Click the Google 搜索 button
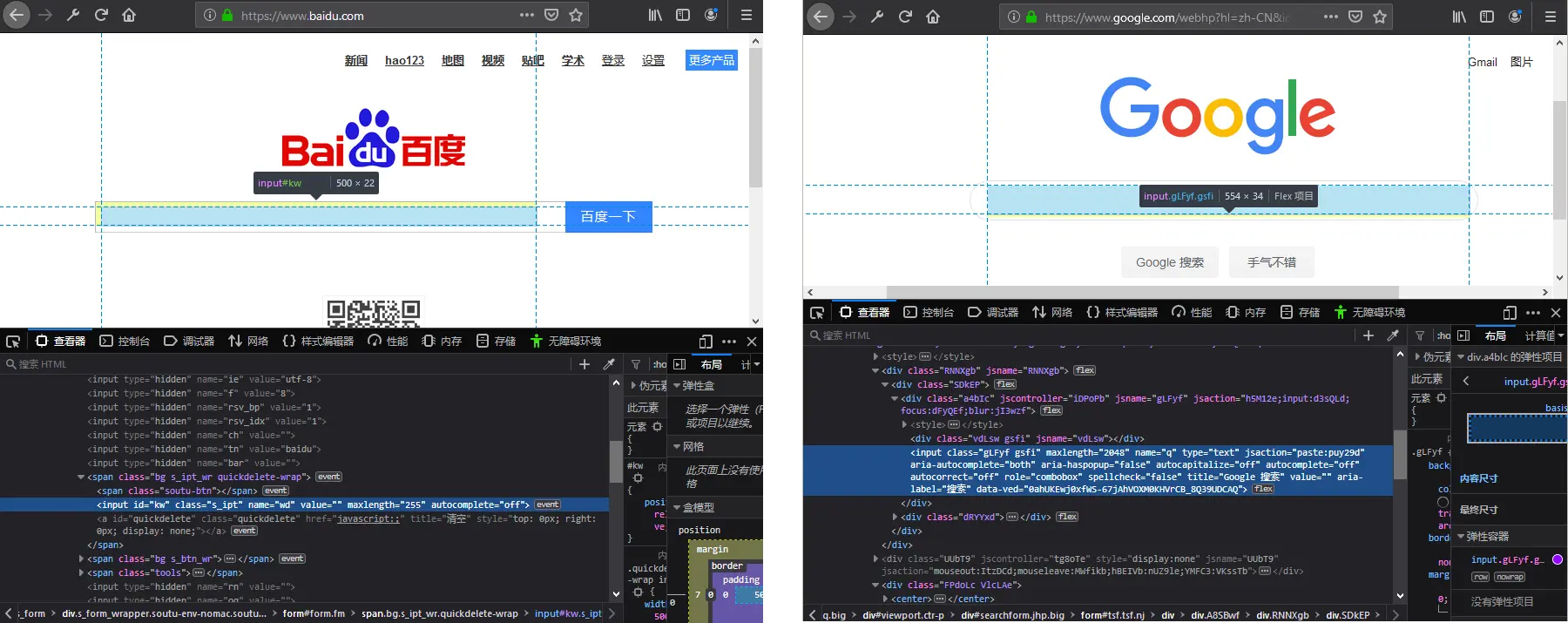Image resolution: width=1568 pixels, height=623 pixels. (1169, 262)
